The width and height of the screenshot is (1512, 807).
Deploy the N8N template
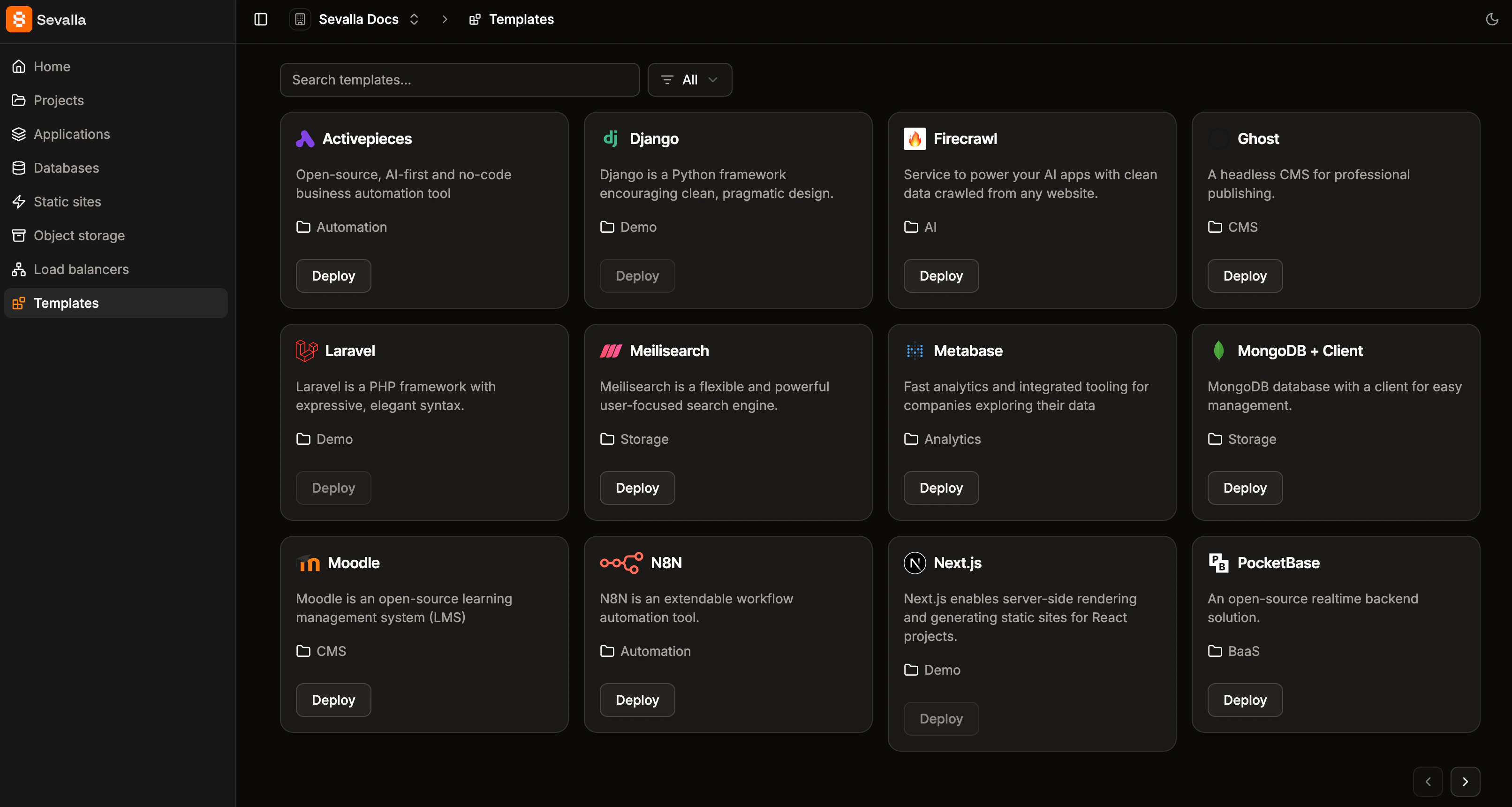[637, 700]
